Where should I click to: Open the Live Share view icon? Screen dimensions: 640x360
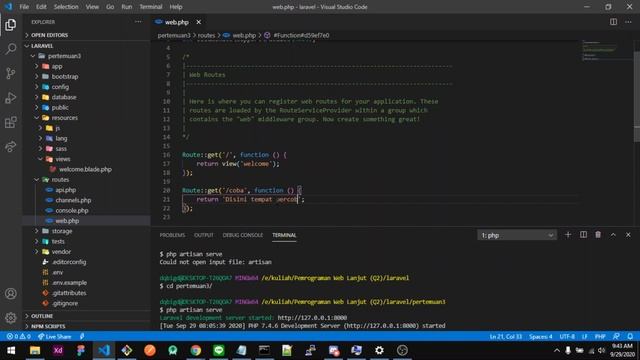click(11, 147)
